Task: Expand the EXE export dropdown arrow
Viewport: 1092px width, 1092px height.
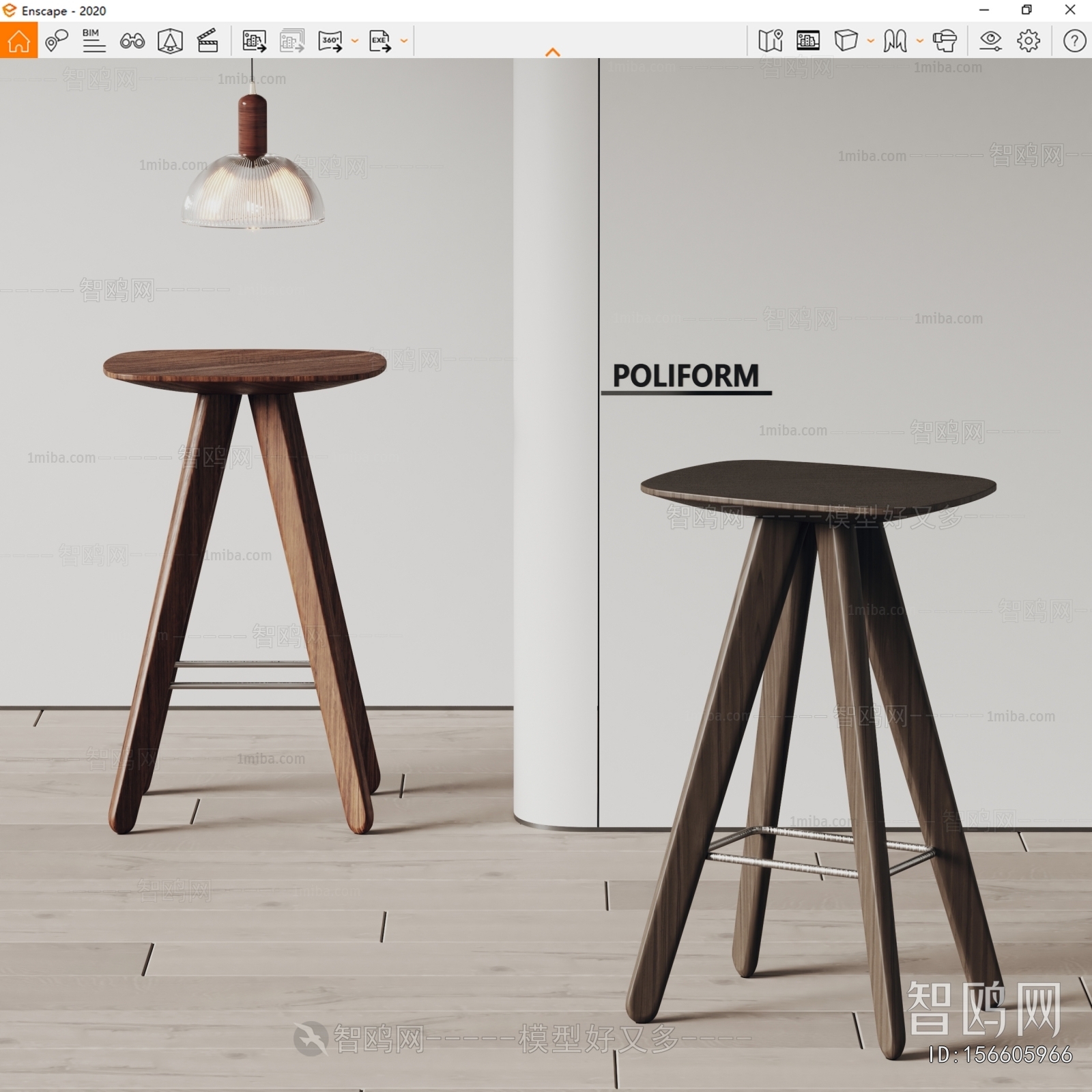Action: coord(403,41)
